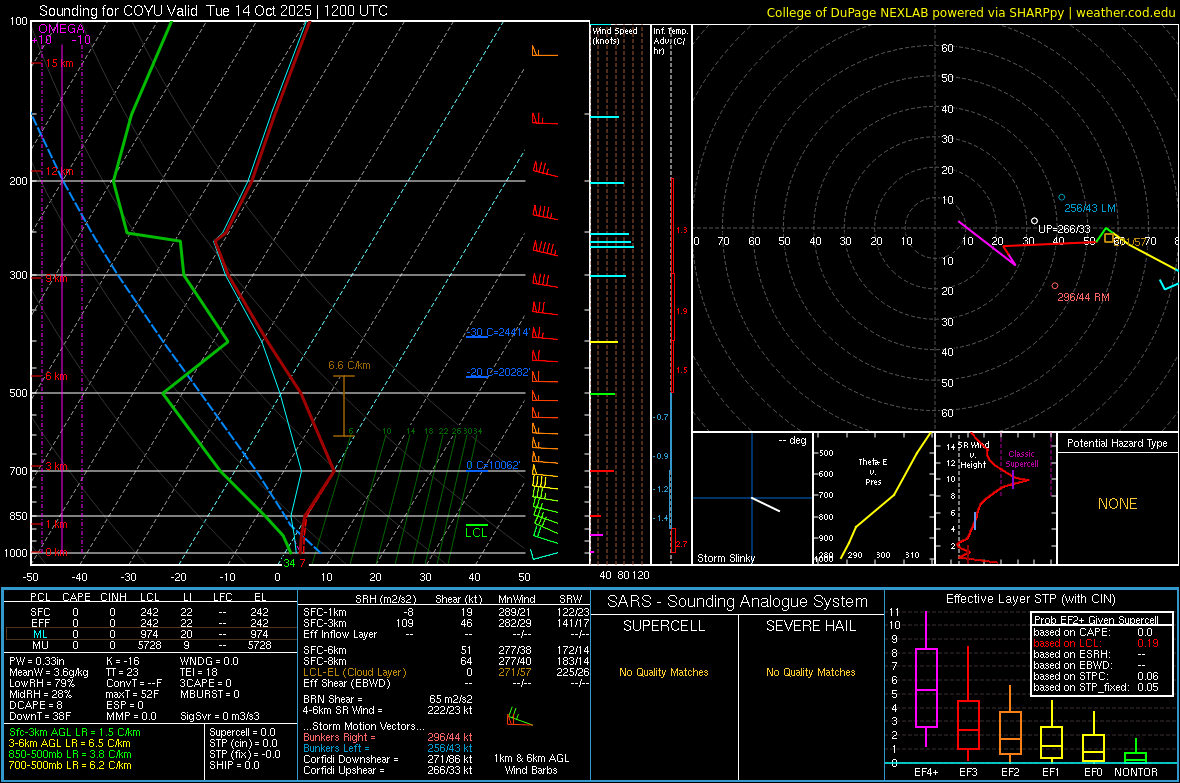1180x783 pixels.
Task: Click the SUPERCELL column heading
Action: [x=664, y=626]
